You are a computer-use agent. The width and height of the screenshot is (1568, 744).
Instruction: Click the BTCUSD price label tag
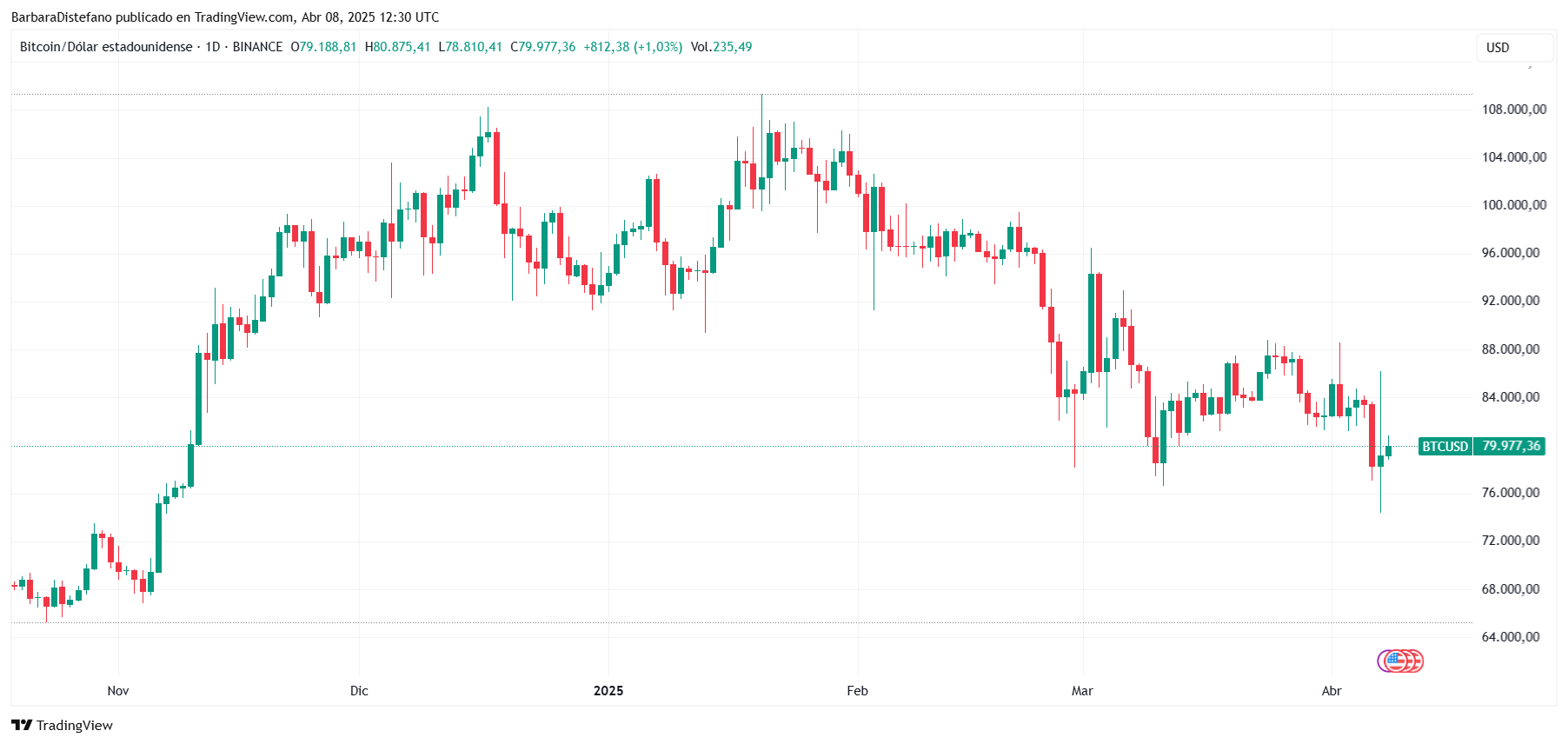pos(1445,446)
